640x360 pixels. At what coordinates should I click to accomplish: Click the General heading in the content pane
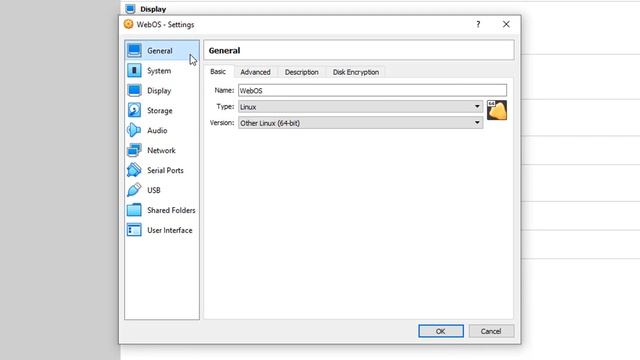click(224, 51)
